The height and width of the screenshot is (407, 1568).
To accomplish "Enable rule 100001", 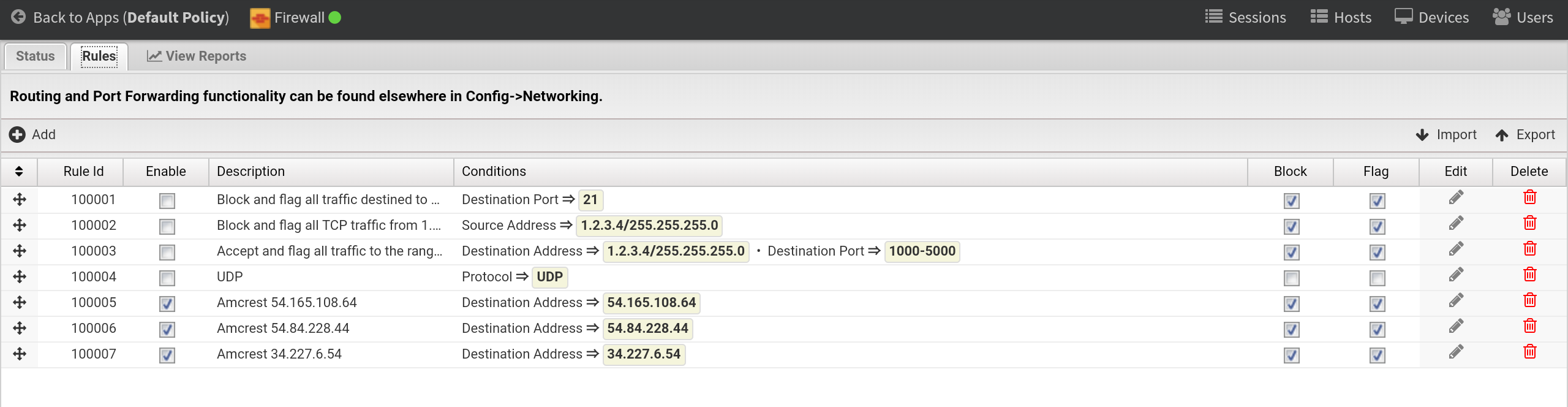I will coord(167,200).
